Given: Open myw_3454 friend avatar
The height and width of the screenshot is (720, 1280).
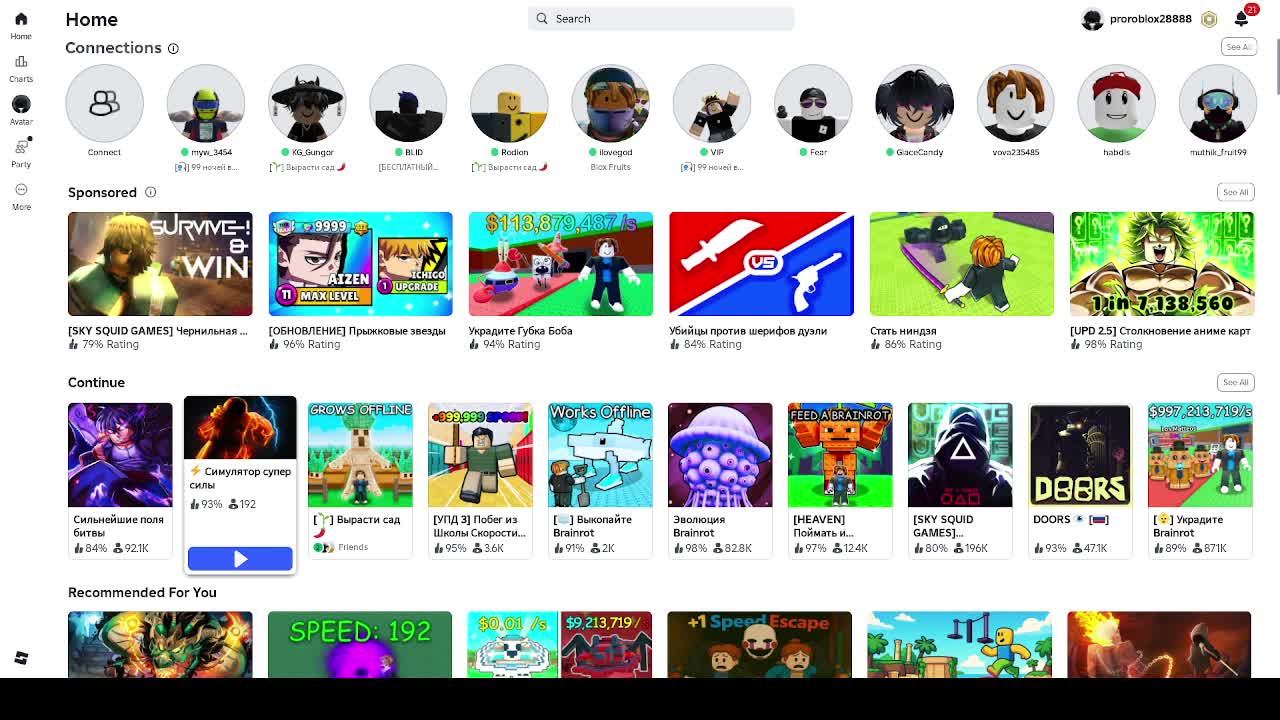Looking at the screenshot, I should pyautogui.click(x=205, y=103).
